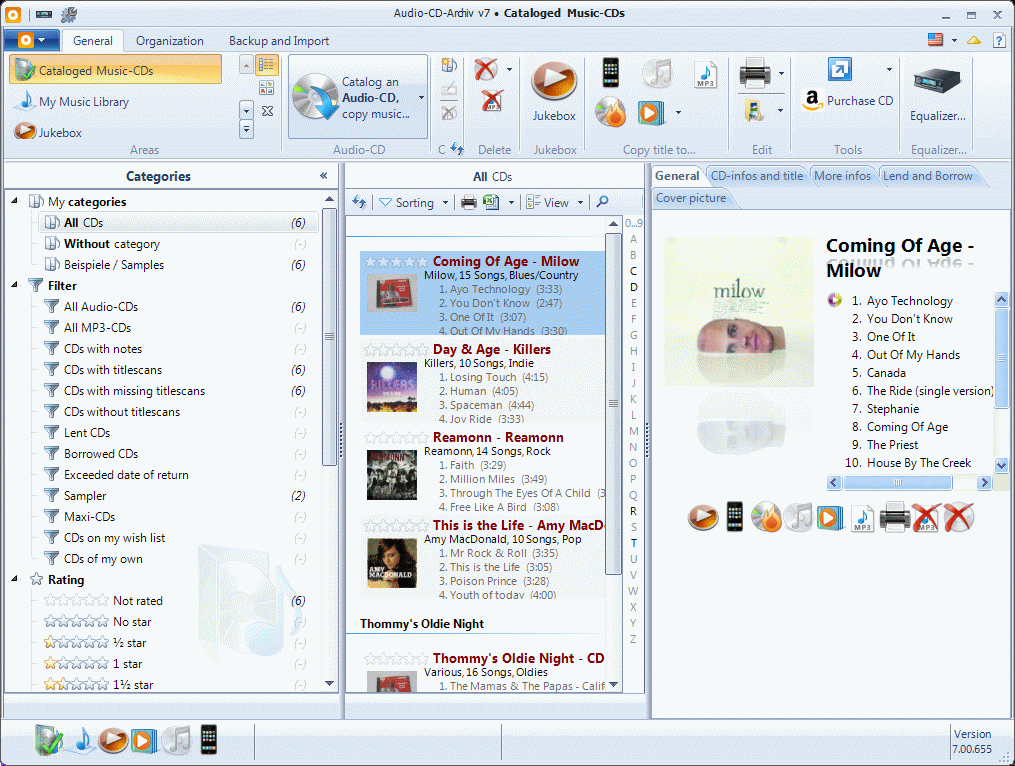1015x766 pixels.
Task: Click the Amazon logo icon
Action: click(812, 100)
